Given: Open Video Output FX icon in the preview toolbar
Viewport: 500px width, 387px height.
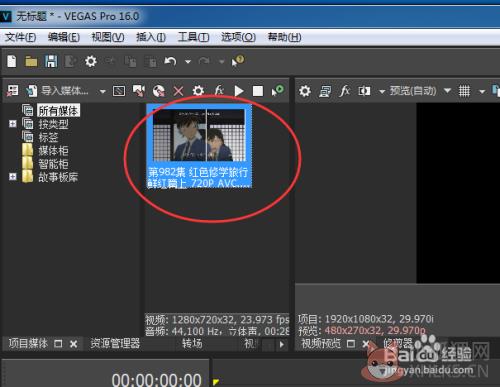Looking at the screenshot, I should click(344, 90).
